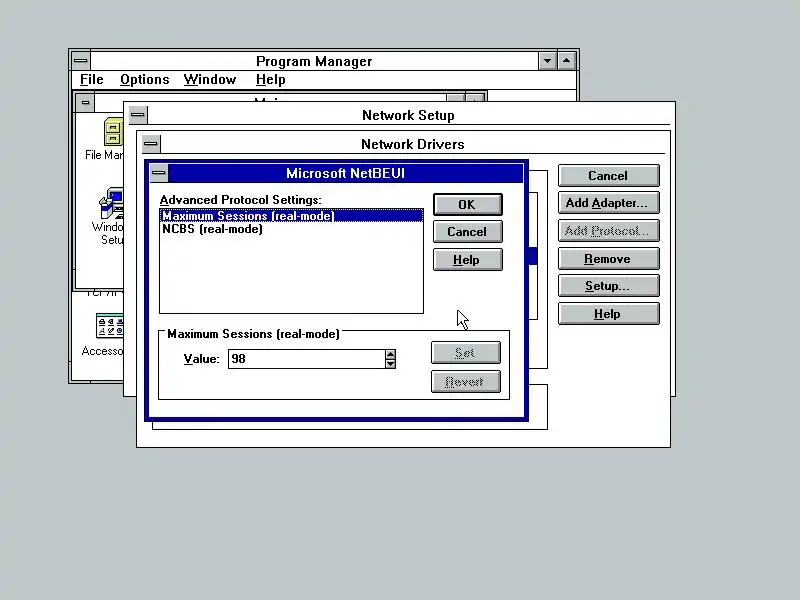The width and height of the screenshot is (800, 600).
Task: Cancel the Microsoft NetBEUI dialog
Action: tap(467, 232)
